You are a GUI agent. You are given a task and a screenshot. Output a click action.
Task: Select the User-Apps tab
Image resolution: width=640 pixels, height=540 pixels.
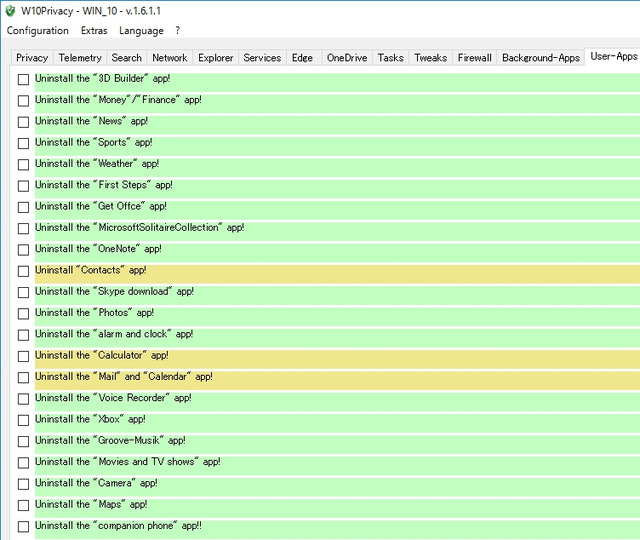(x=613, y=56)
